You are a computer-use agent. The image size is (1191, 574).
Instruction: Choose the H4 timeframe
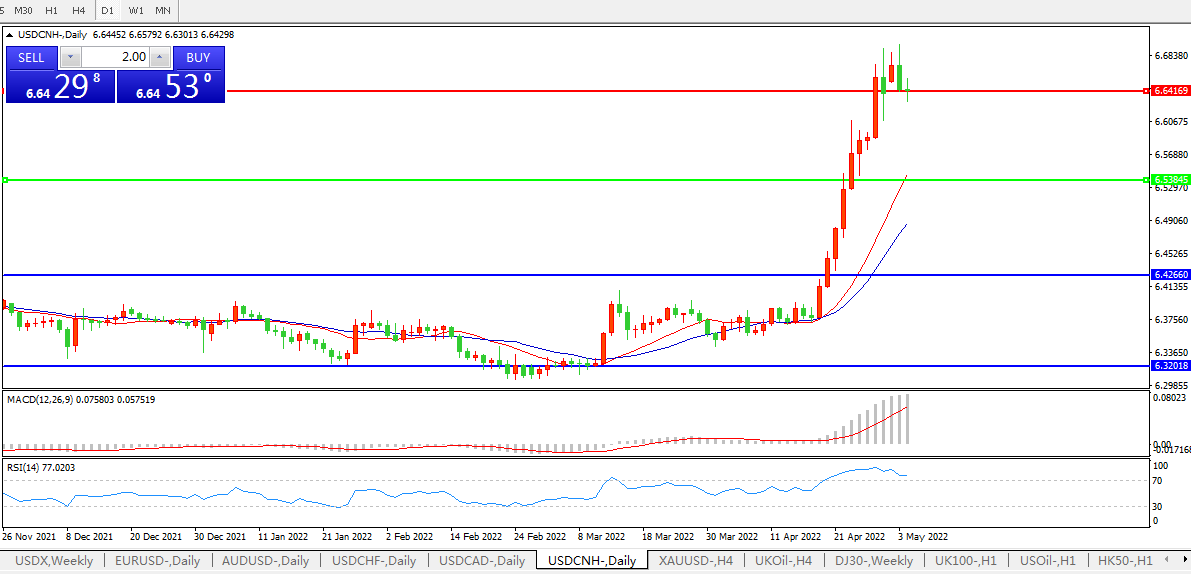(78, 10)
